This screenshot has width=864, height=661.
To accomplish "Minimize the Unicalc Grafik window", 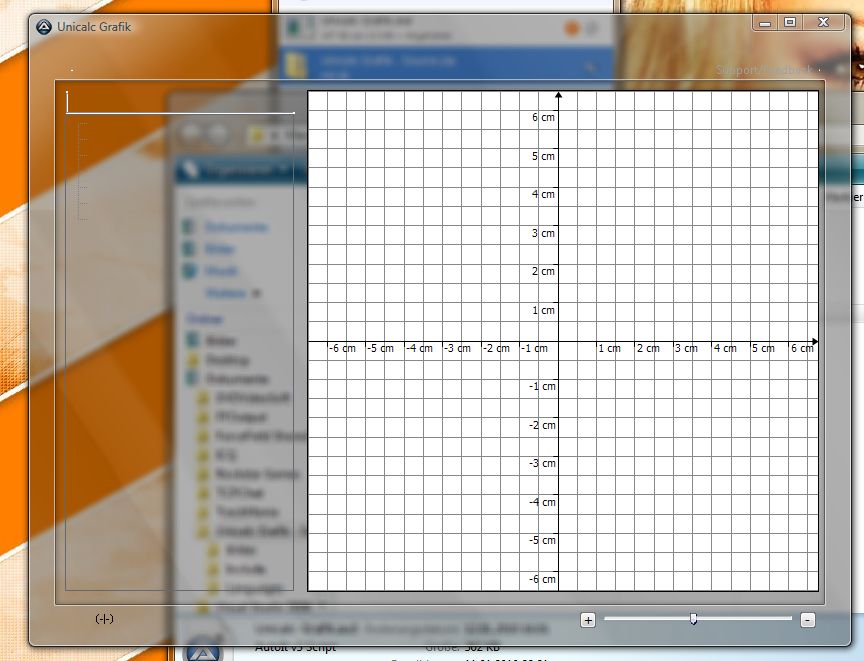I will pyautogui.click(x=765, y=22).
